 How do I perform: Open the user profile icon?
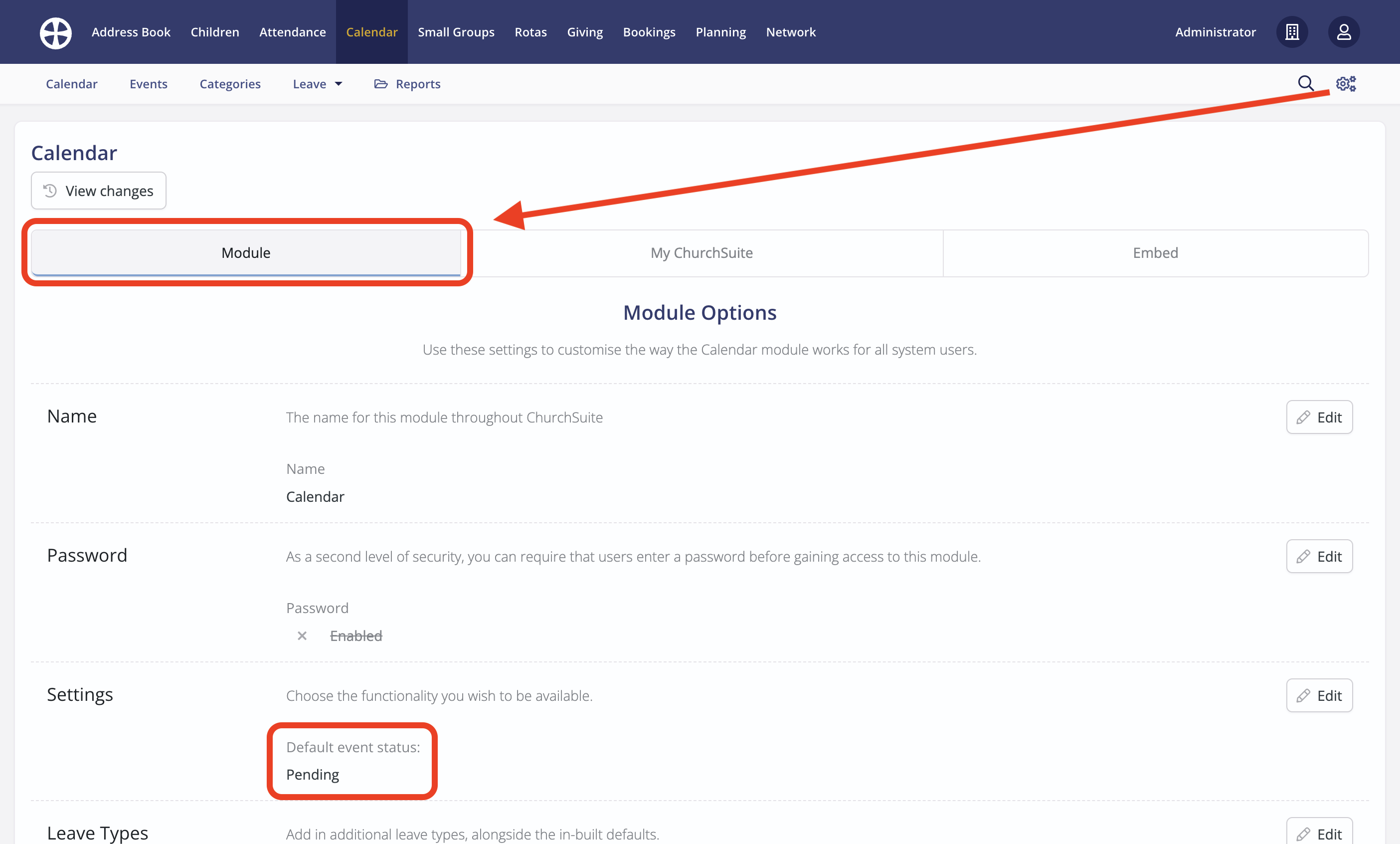pos(1343,32)
